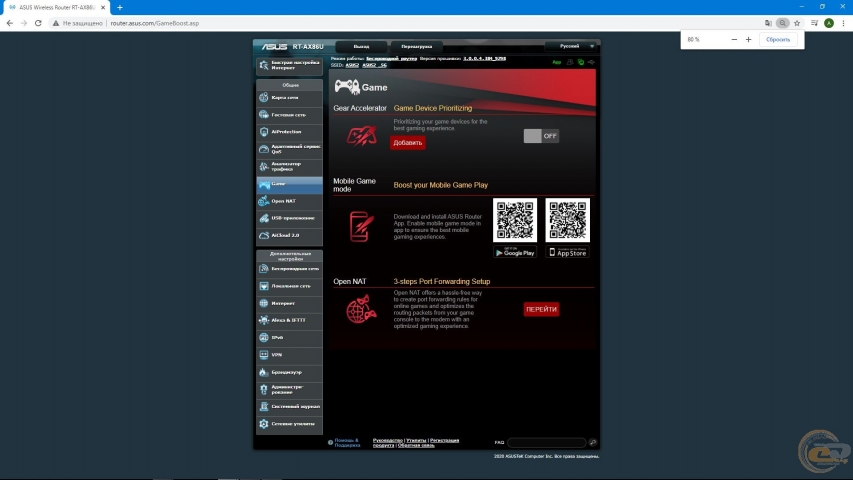Increase zoom with the plus button
Viewport: 853px width, 480px height.
point(749,40)
